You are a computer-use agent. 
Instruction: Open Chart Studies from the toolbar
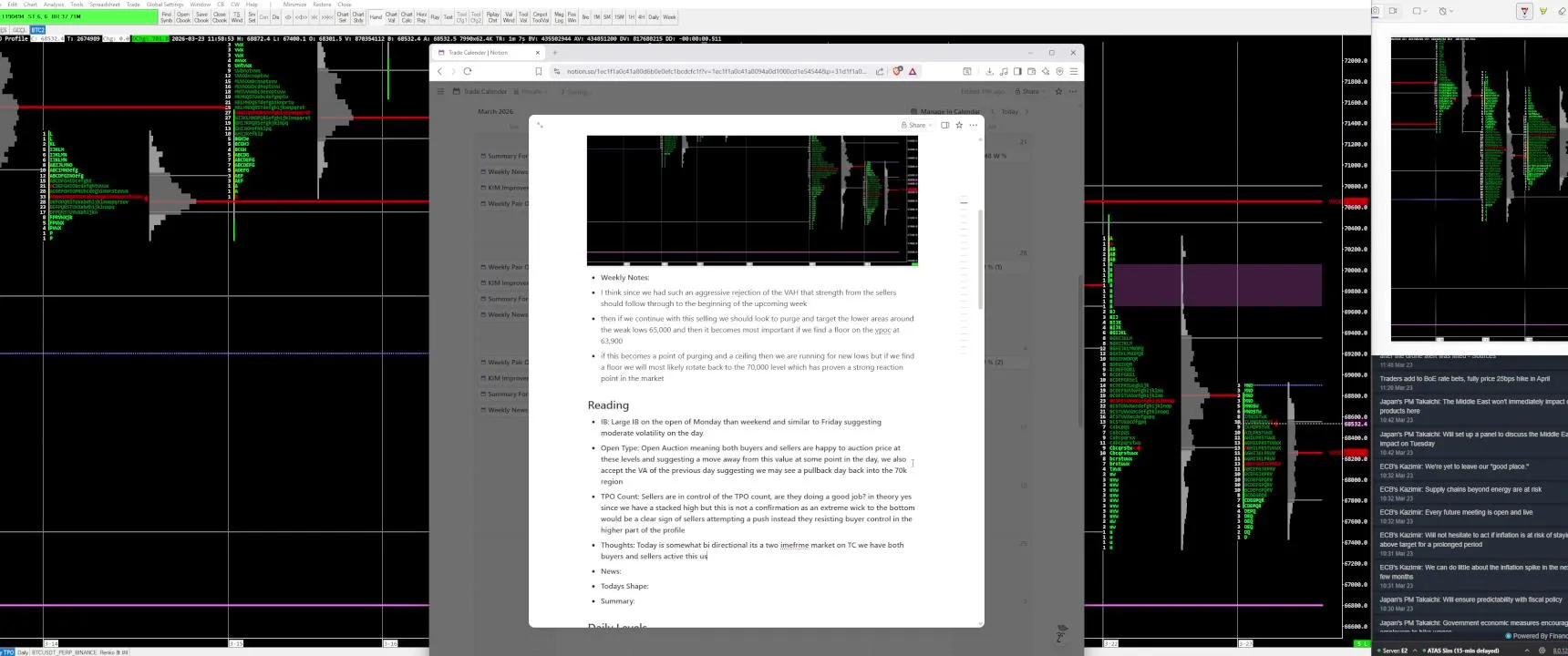tap(358, 16)
